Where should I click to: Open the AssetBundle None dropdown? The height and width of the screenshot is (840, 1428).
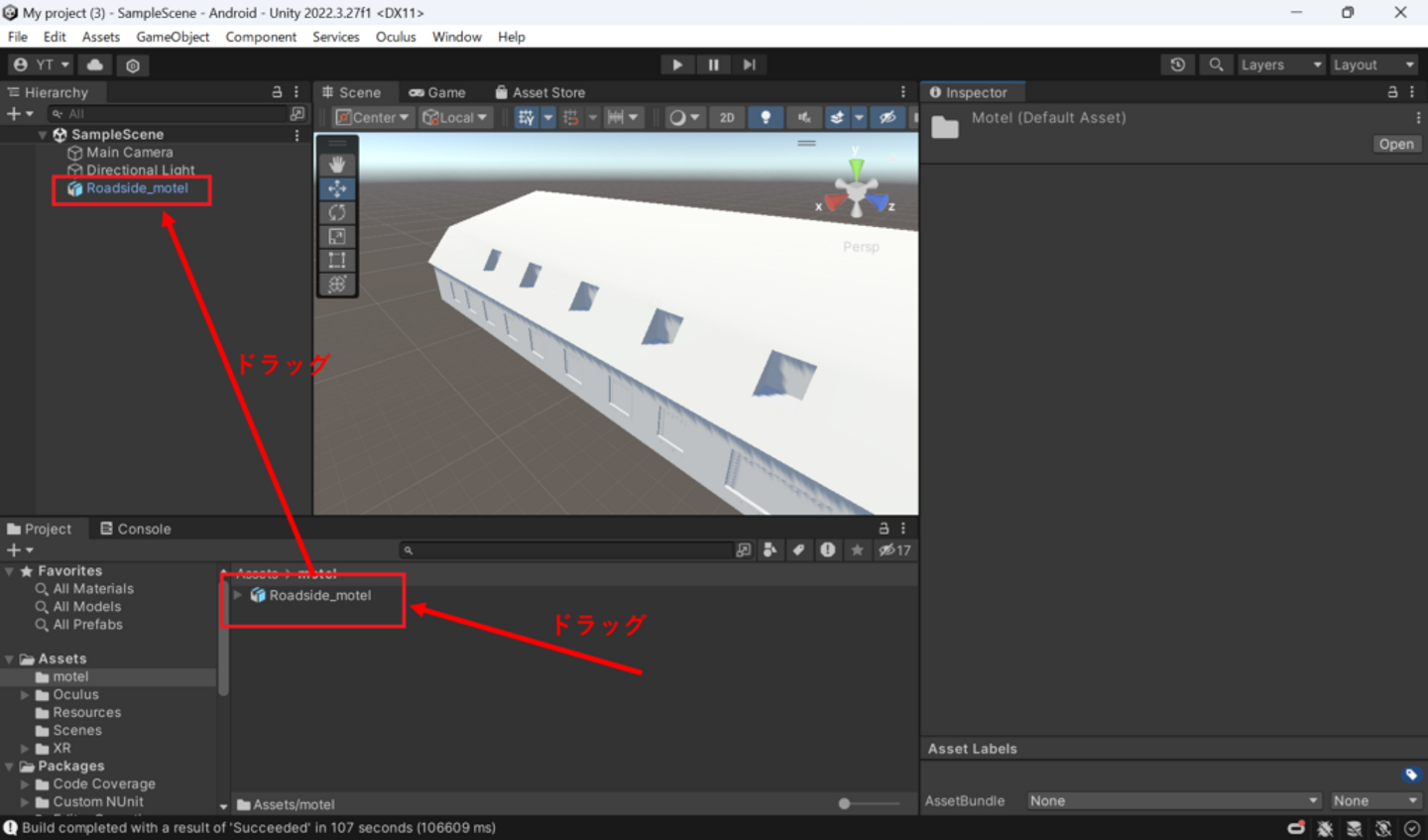[x=1173, y=800]
